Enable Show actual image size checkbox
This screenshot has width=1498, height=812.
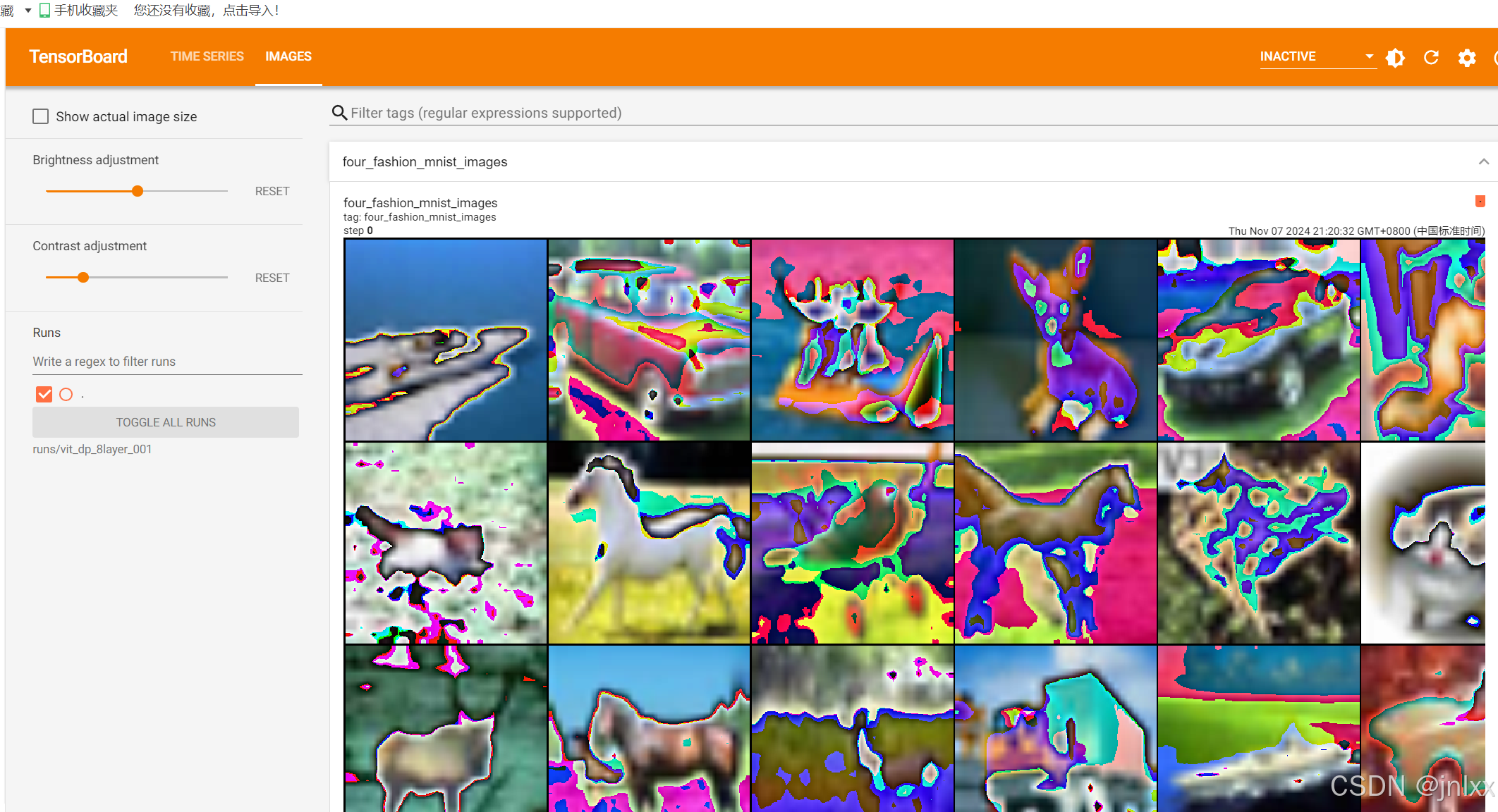pos(41,116)
